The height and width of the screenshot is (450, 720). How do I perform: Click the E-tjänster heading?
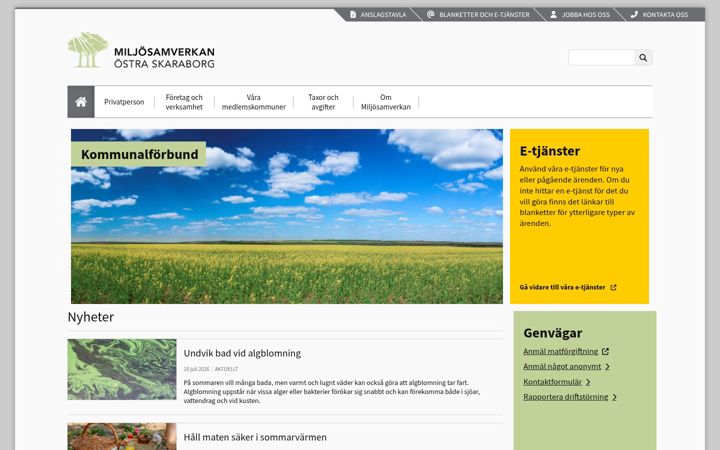(550, 151)
